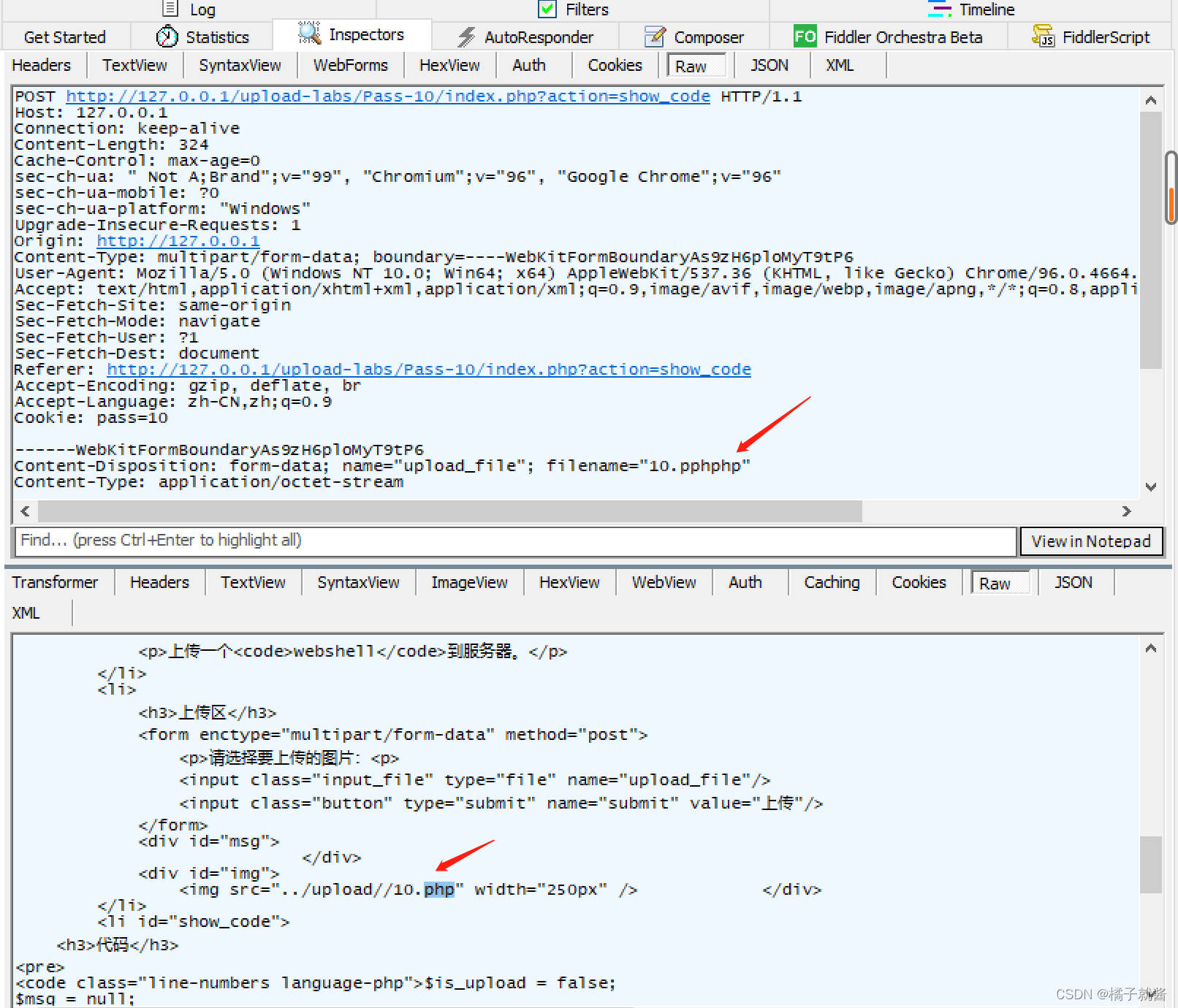Click request pane scroll right arrow
1178x1008 pixels.
pos(1126,511)
